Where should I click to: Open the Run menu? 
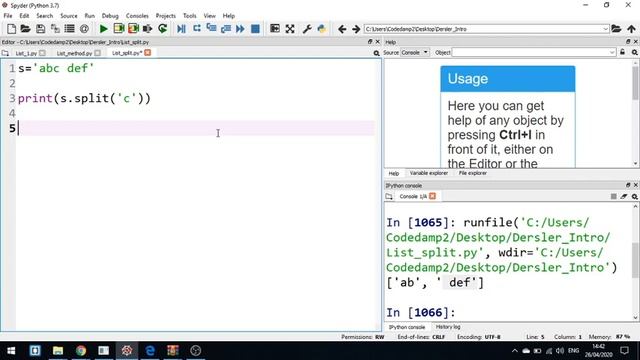(89, 16)
